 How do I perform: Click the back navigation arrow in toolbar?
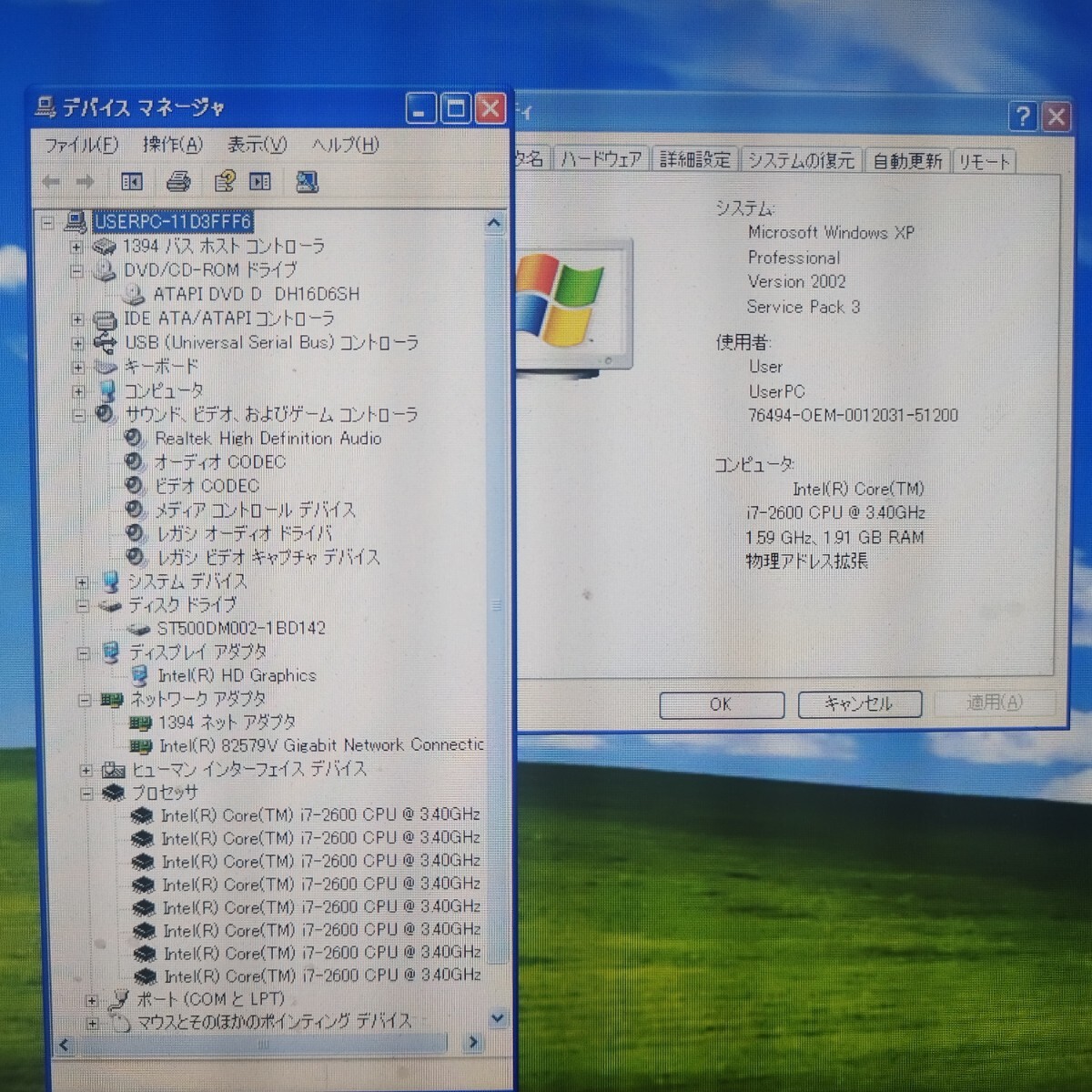point(51,181)
